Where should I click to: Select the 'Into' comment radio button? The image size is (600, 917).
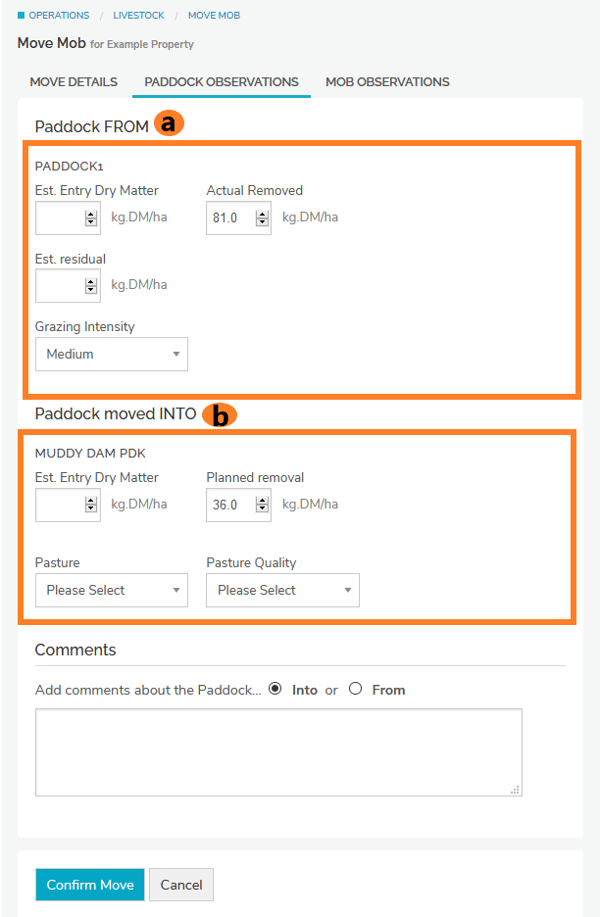(275, 689)
